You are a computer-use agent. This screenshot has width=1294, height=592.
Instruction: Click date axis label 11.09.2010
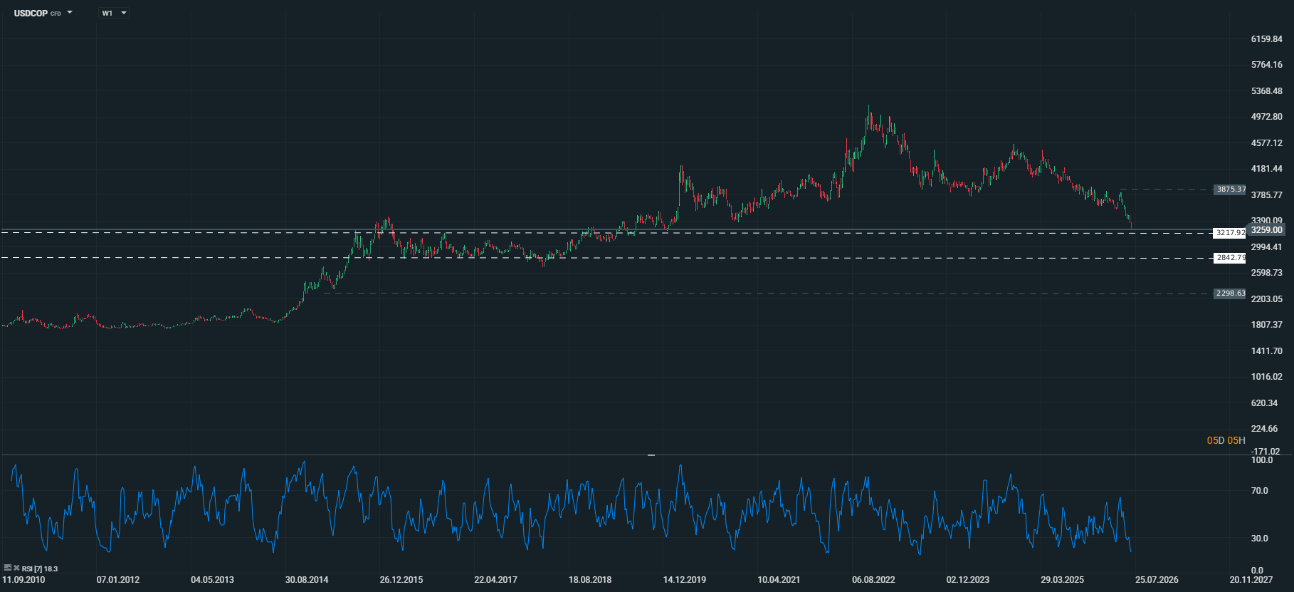tap(23, 579)
